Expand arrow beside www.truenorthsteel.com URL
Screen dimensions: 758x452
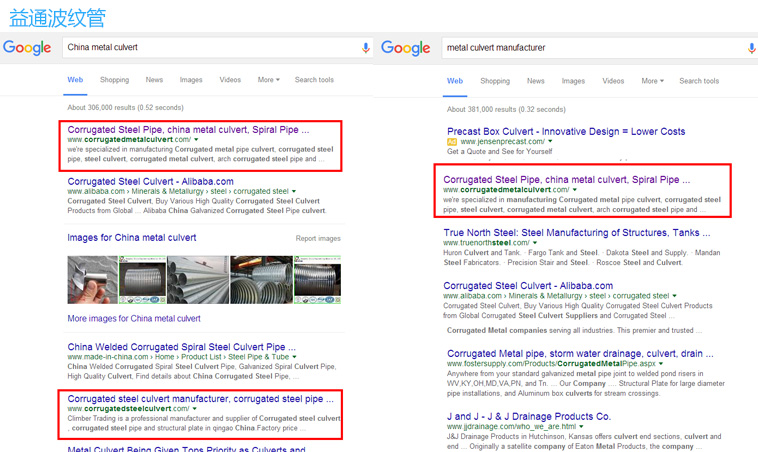(x=535, y=243)
